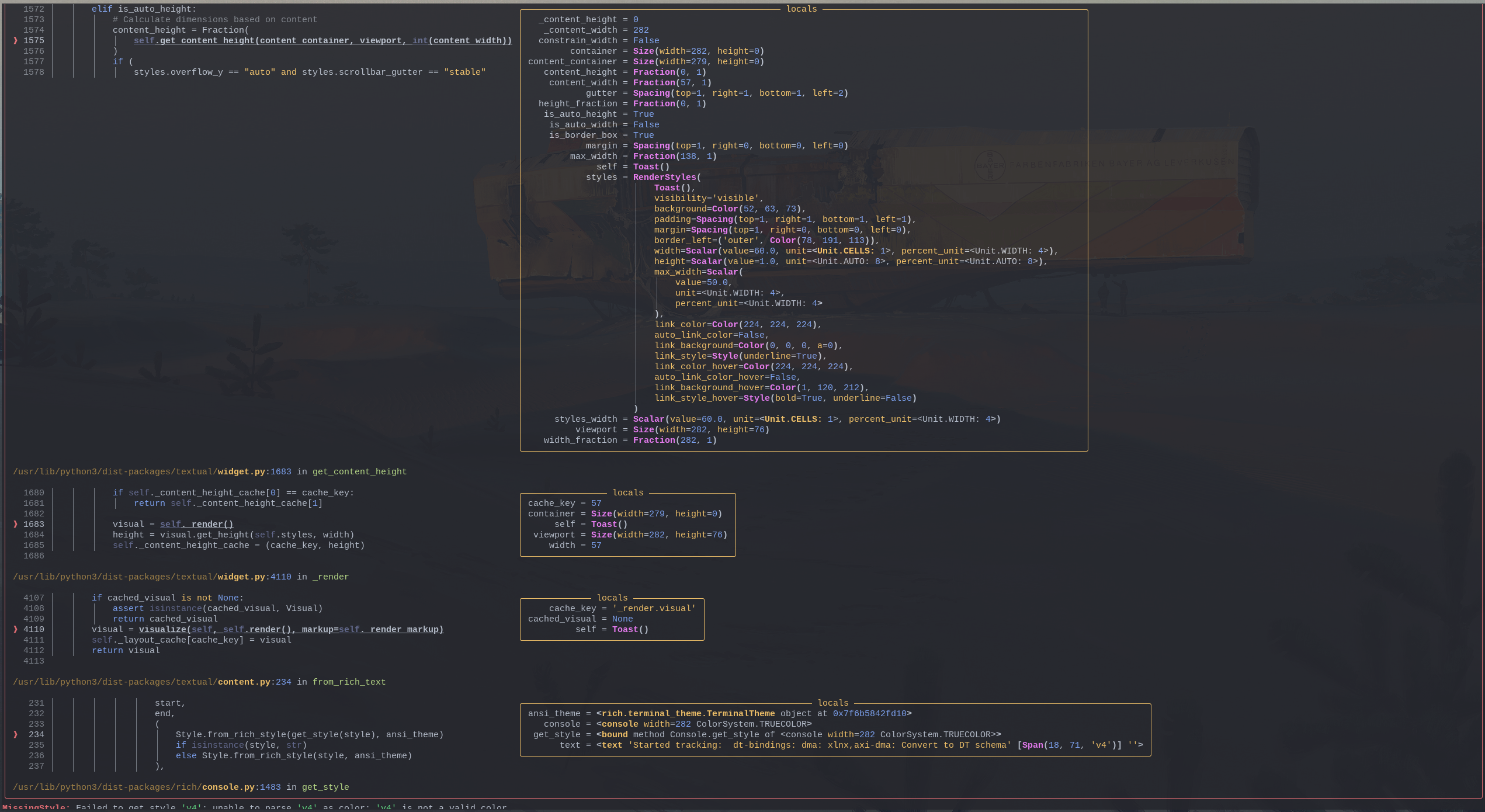Click the red arrow marker at line 234
1485x812 pixels.
(15, 735)
